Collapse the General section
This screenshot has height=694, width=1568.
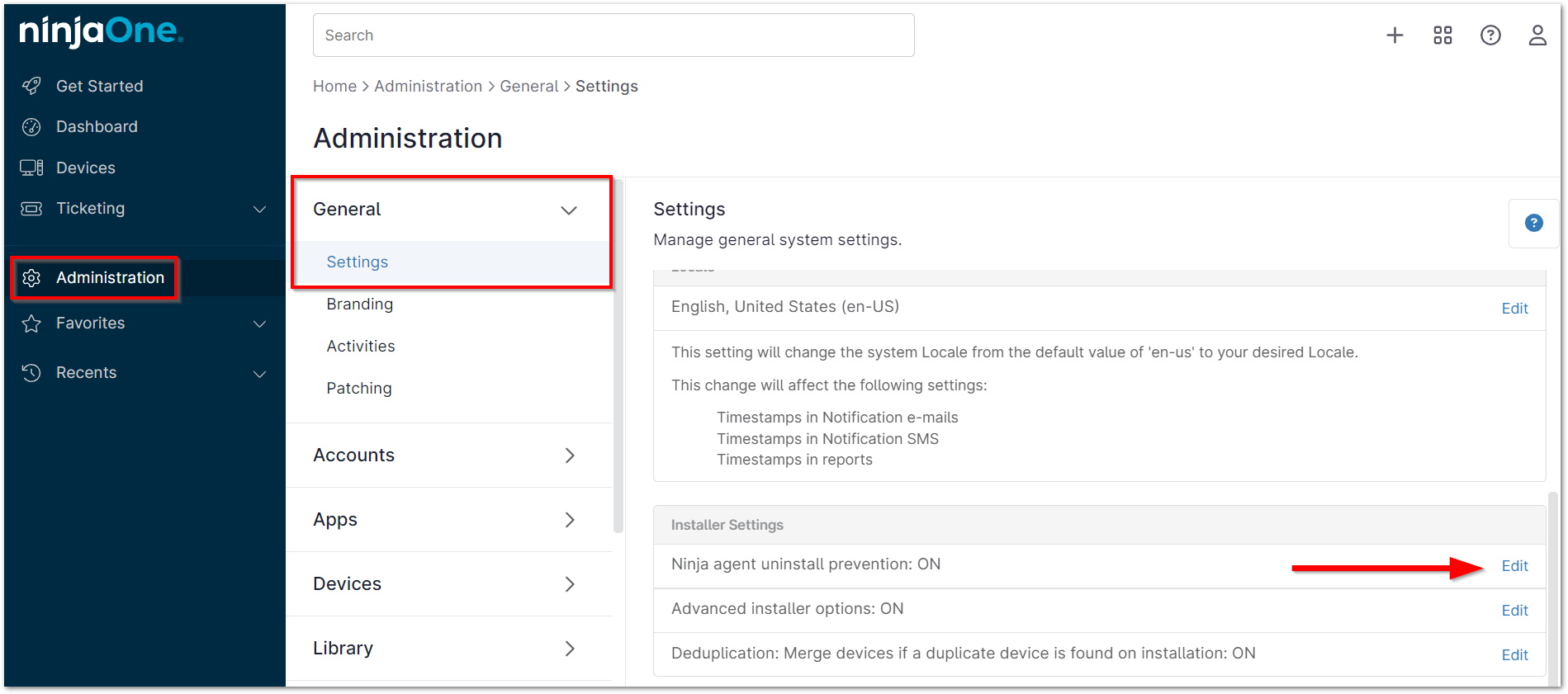568,210
